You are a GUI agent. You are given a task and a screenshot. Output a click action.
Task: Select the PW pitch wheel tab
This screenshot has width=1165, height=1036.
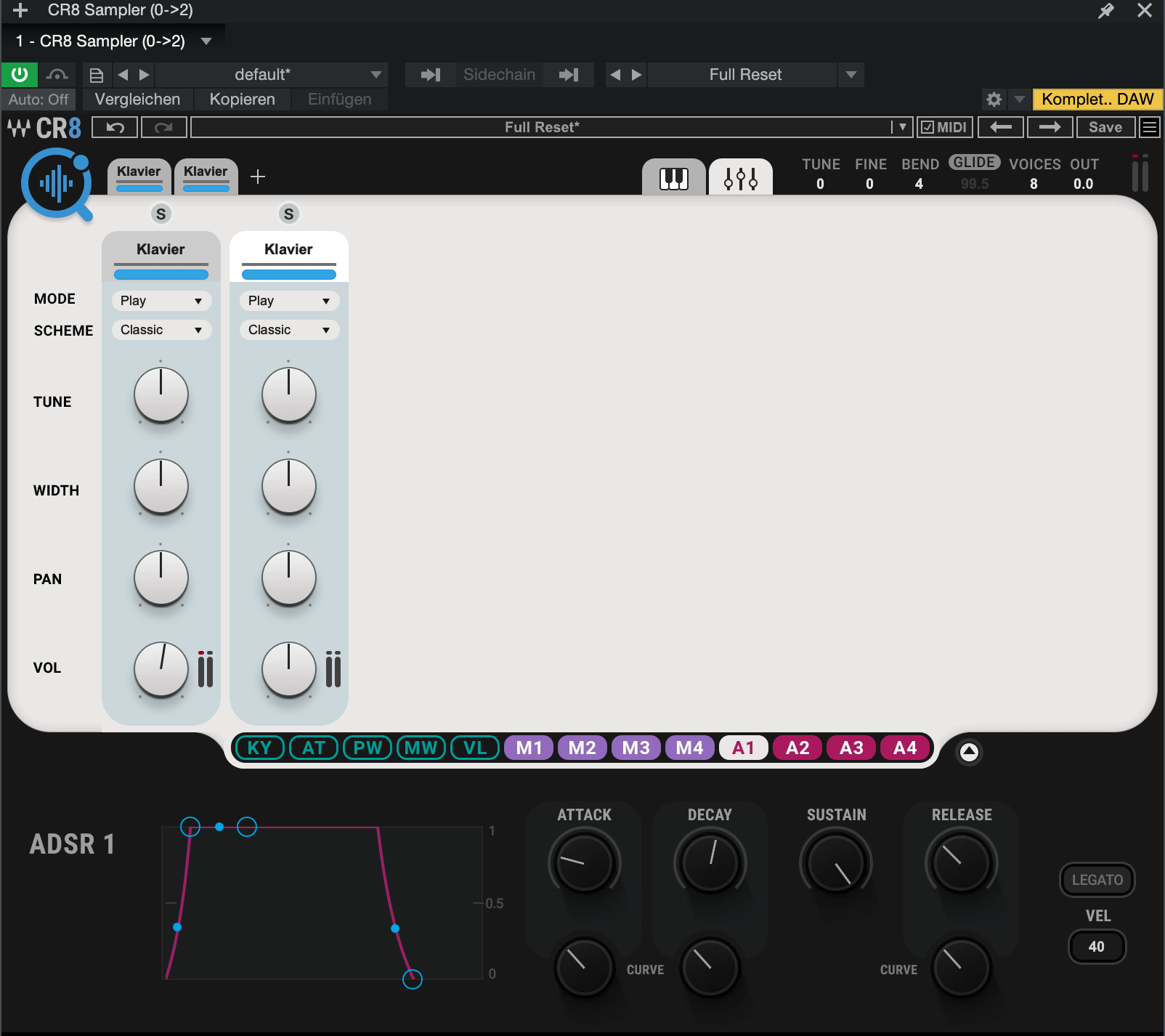click(x=368, y=748)
